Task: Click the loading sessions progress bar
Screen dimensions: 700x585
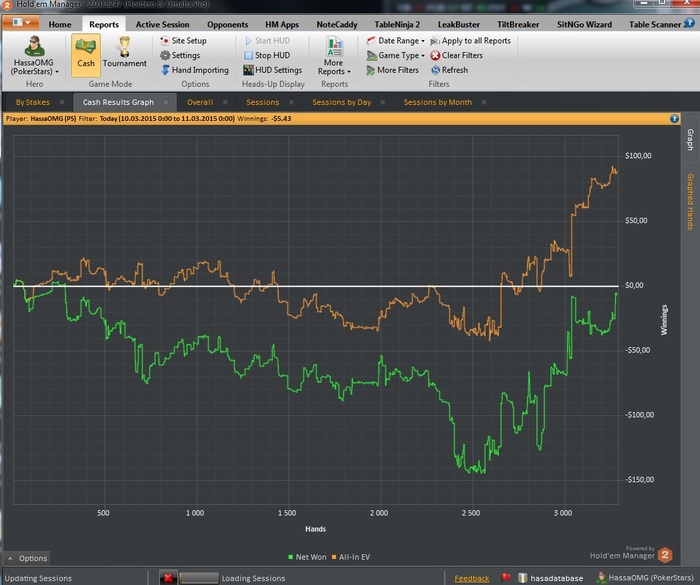Action: click(199, 578)
